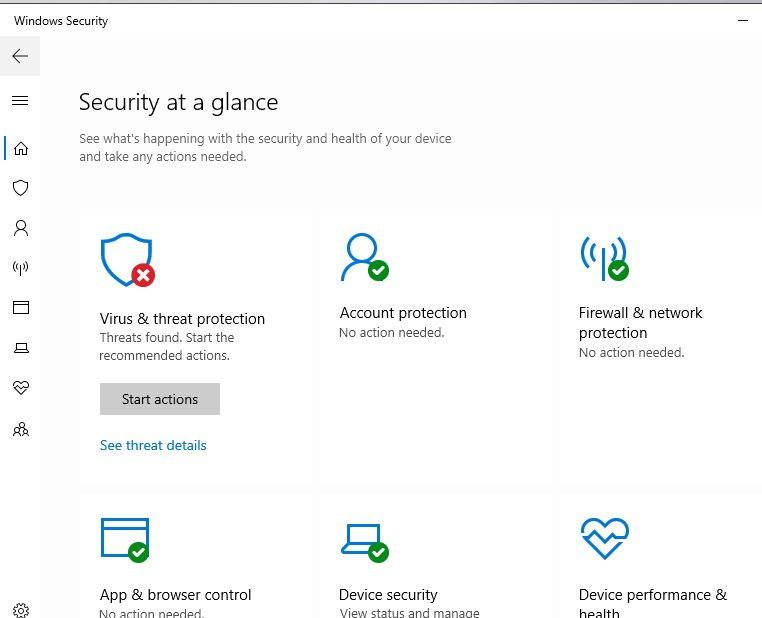Open the hamburger navigation menu
The height and width of the screenshot is (618, 762).
(x=20, y=101)
